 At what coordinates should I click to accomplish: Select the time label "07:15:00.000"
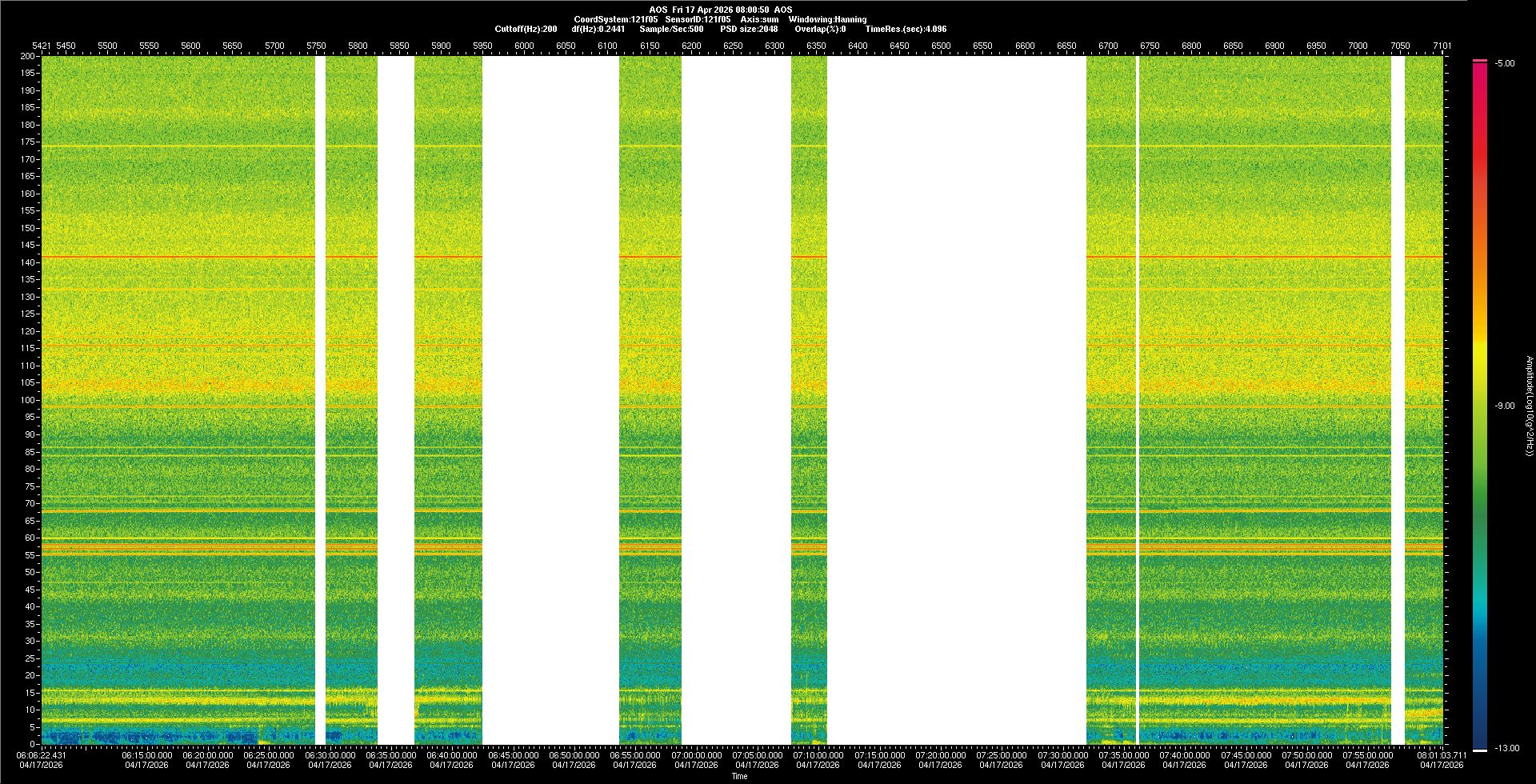pyautogui.click(x=879, y=754)
